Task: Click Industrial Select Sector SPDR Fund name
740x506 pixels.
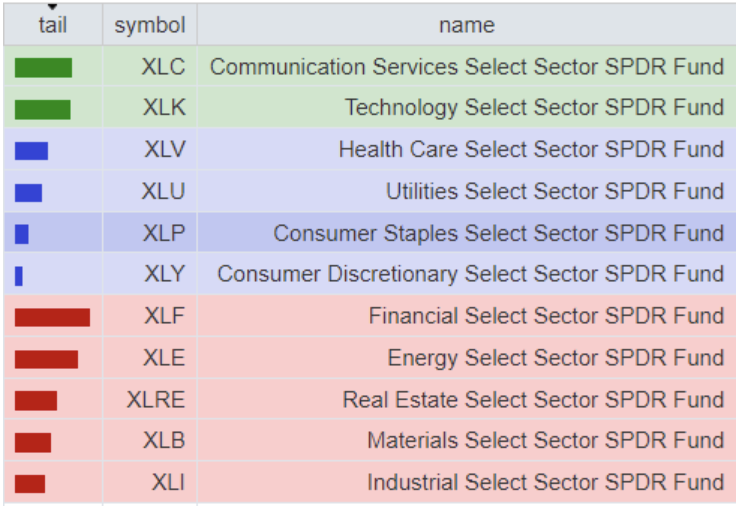Action: [545, 483]
